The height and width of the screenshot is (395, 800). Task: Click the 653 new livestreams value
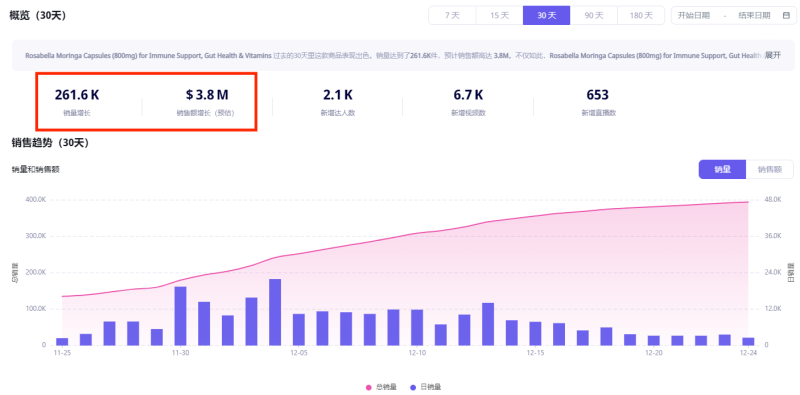click(x=598, y=95)
